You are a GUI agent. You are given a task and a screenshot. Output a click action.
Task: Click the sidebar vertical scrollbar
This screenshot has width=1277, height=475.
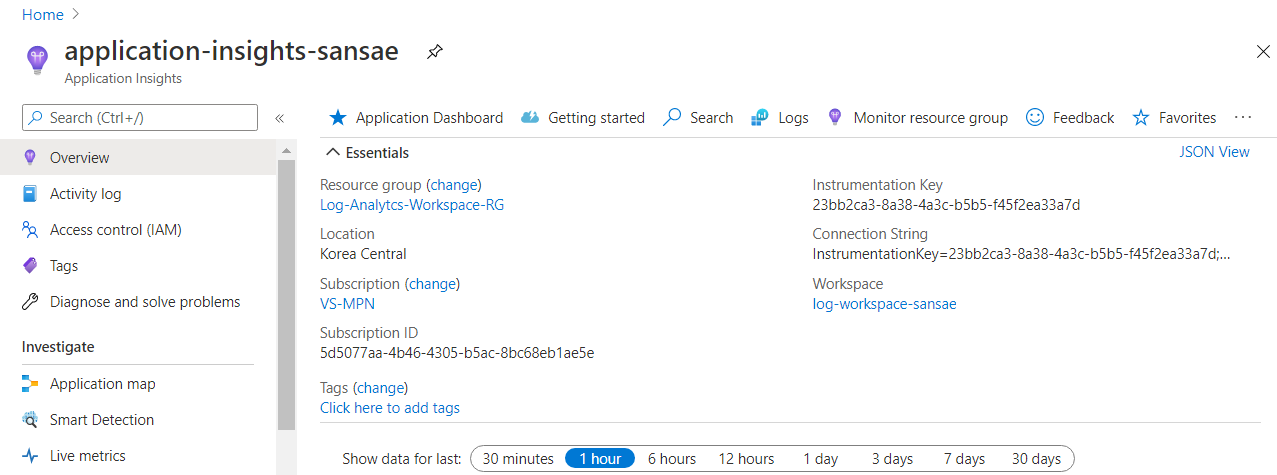[286, 290]
